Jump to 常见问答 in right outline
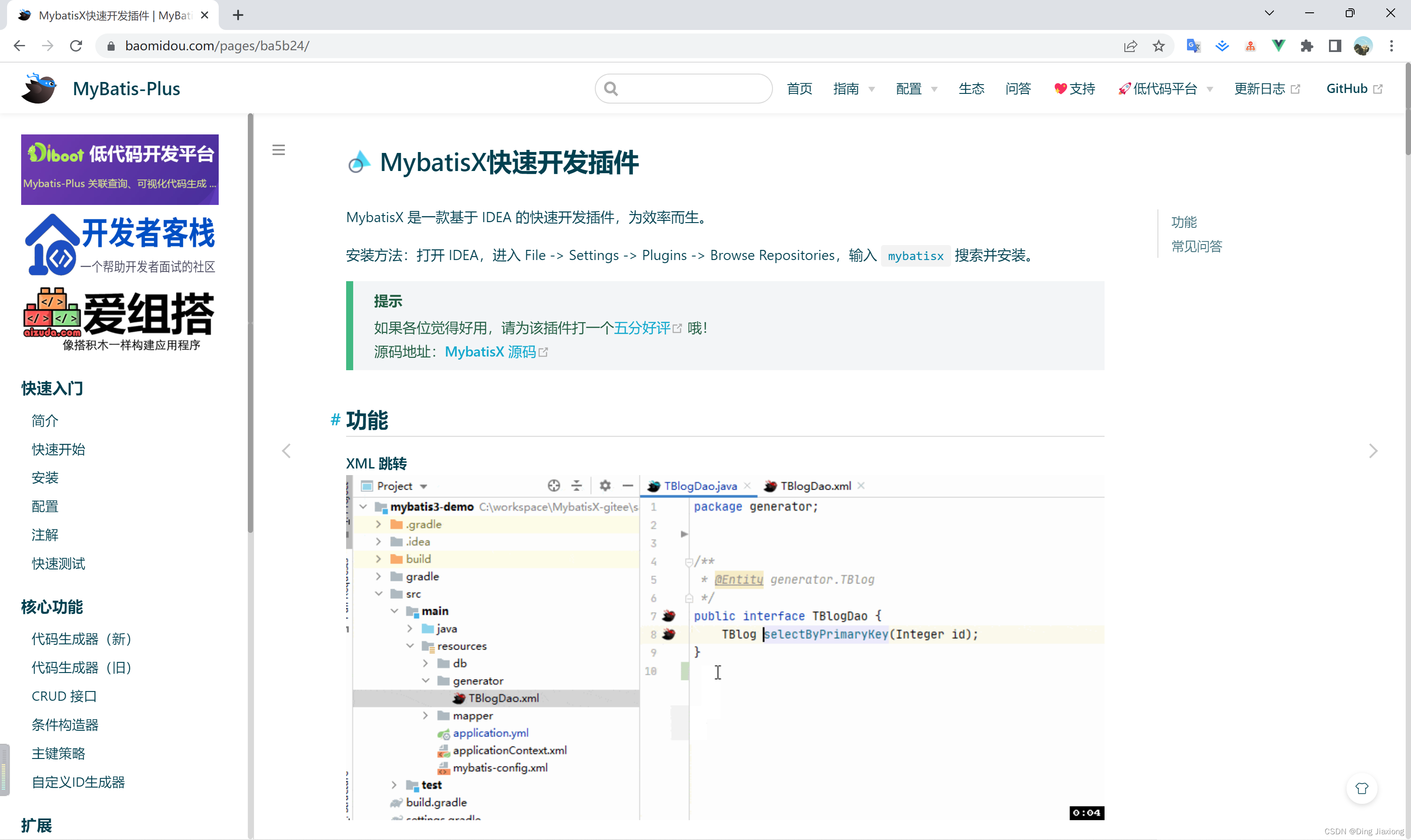1411x840 pixels. [x=1196, y=246]
